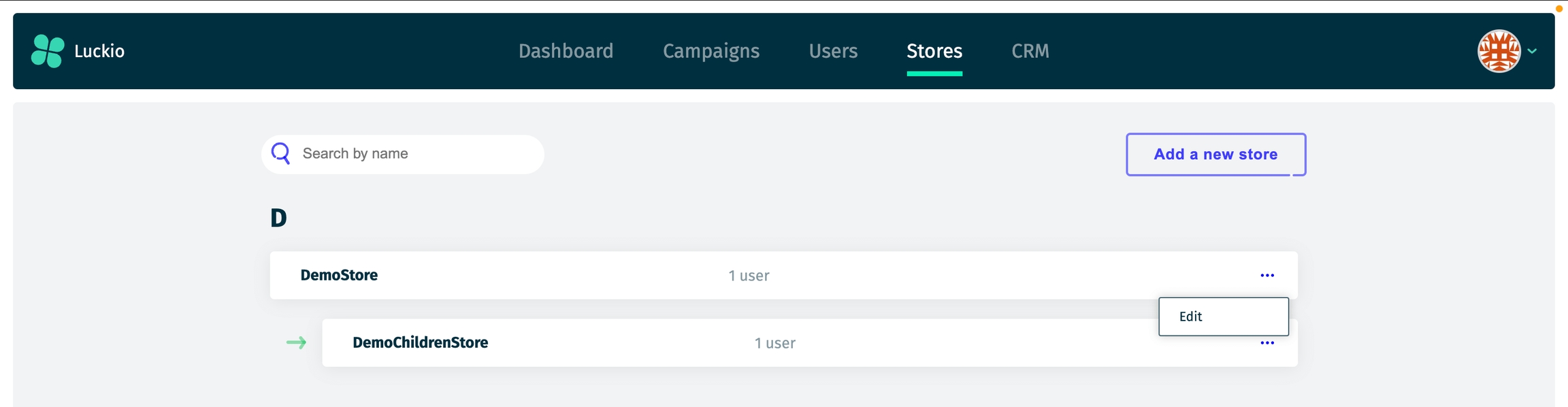Open the DemoStore three-dot options menu
Screen dimensions: 1568x407
click(1267, 276)
